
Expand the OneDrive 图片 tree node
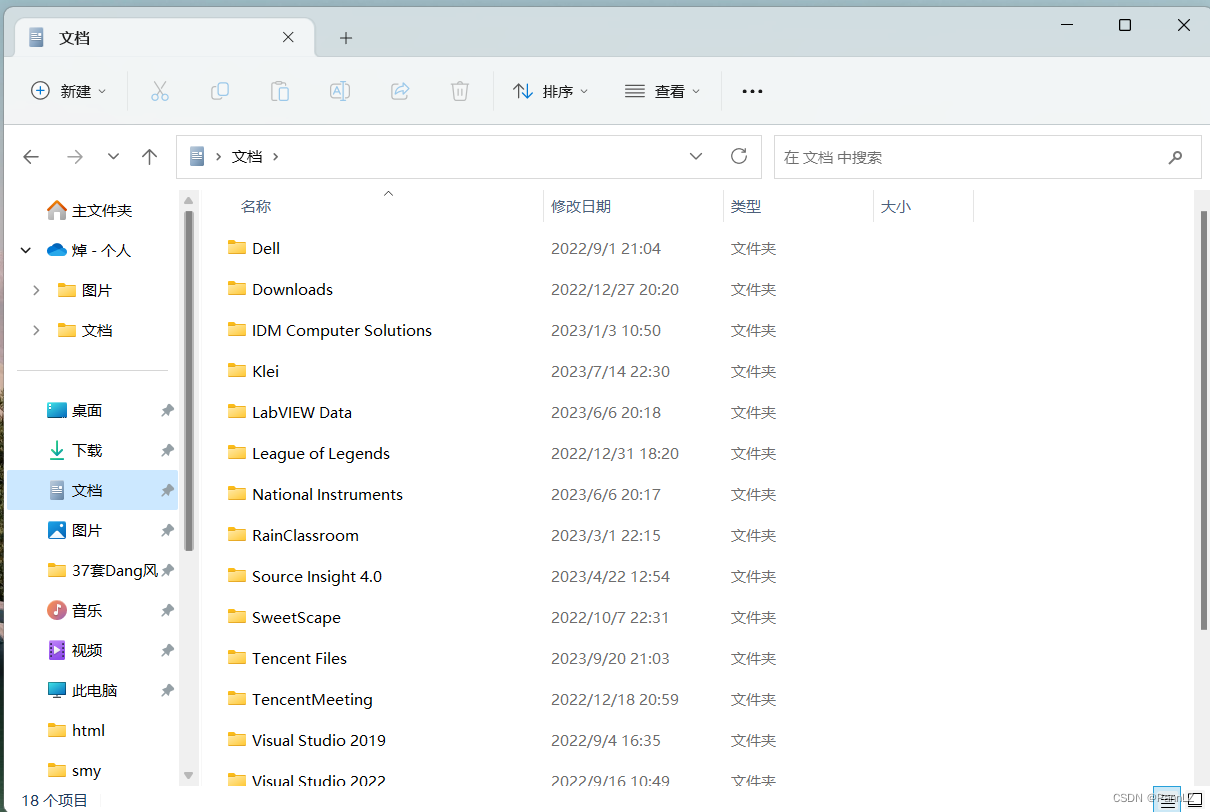(36, 290)
